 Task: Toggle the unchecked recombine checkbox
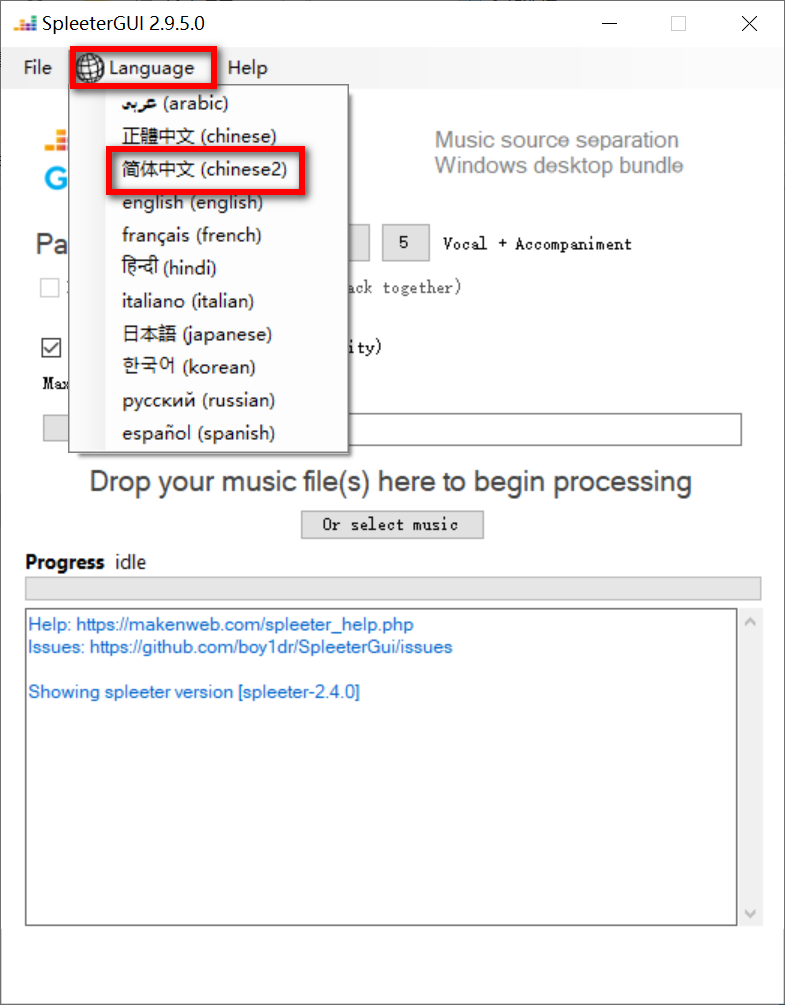(50, 288)
